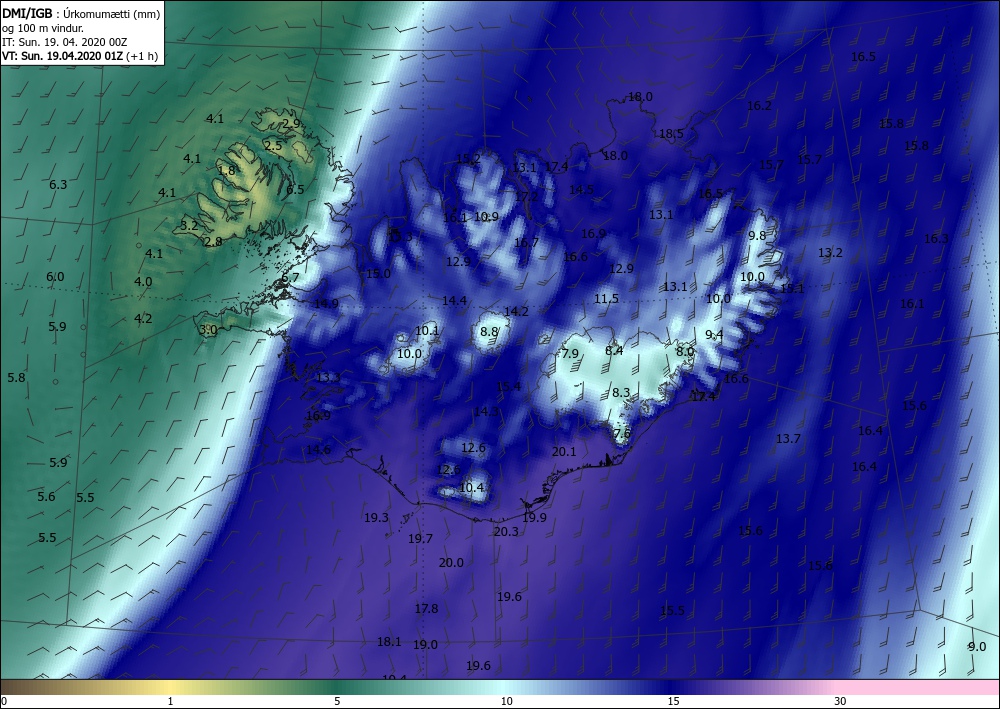Click the 19.9 value on the map

click(x=534, y=518)
